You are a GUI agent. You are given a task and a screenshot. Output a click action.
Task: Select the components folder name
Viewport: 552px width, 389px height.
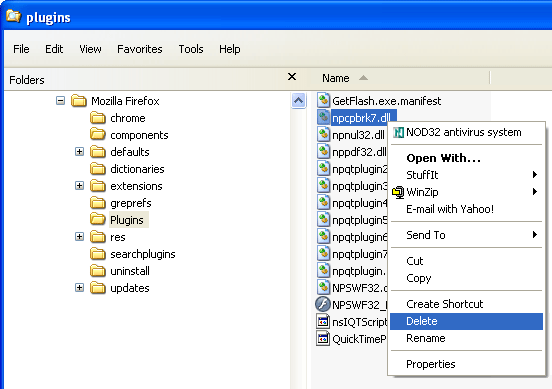click(139, 135)
